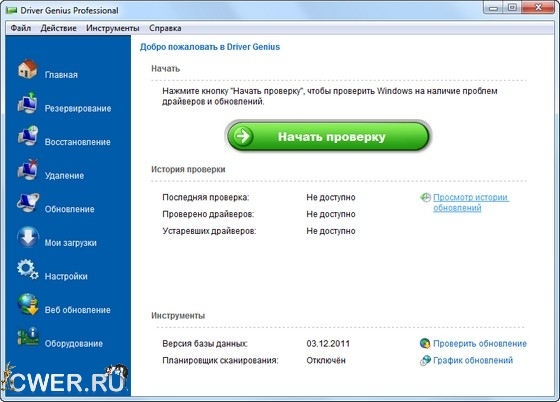Start the scan with Начать проверку
Viewport: 560px width, 402px height.
coord(328,136)
